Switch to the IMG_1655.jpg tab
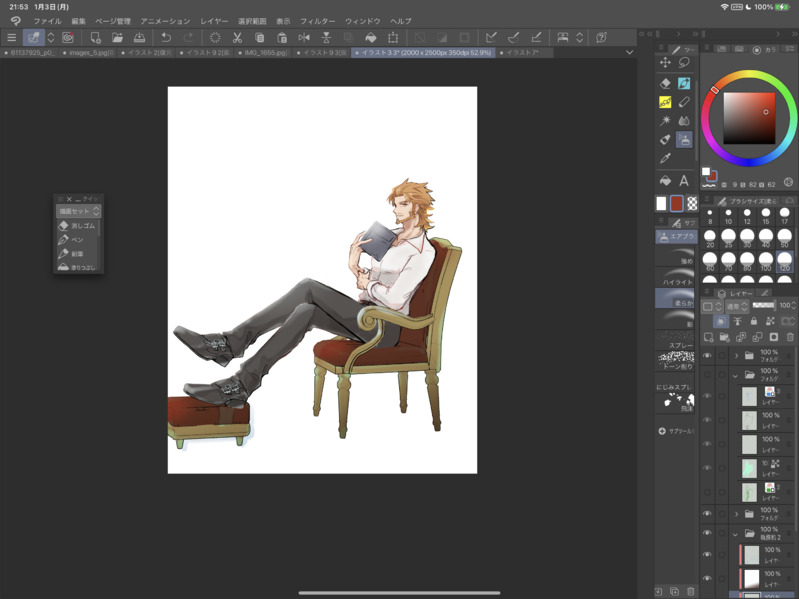799x599 pixels. point(265,53)
